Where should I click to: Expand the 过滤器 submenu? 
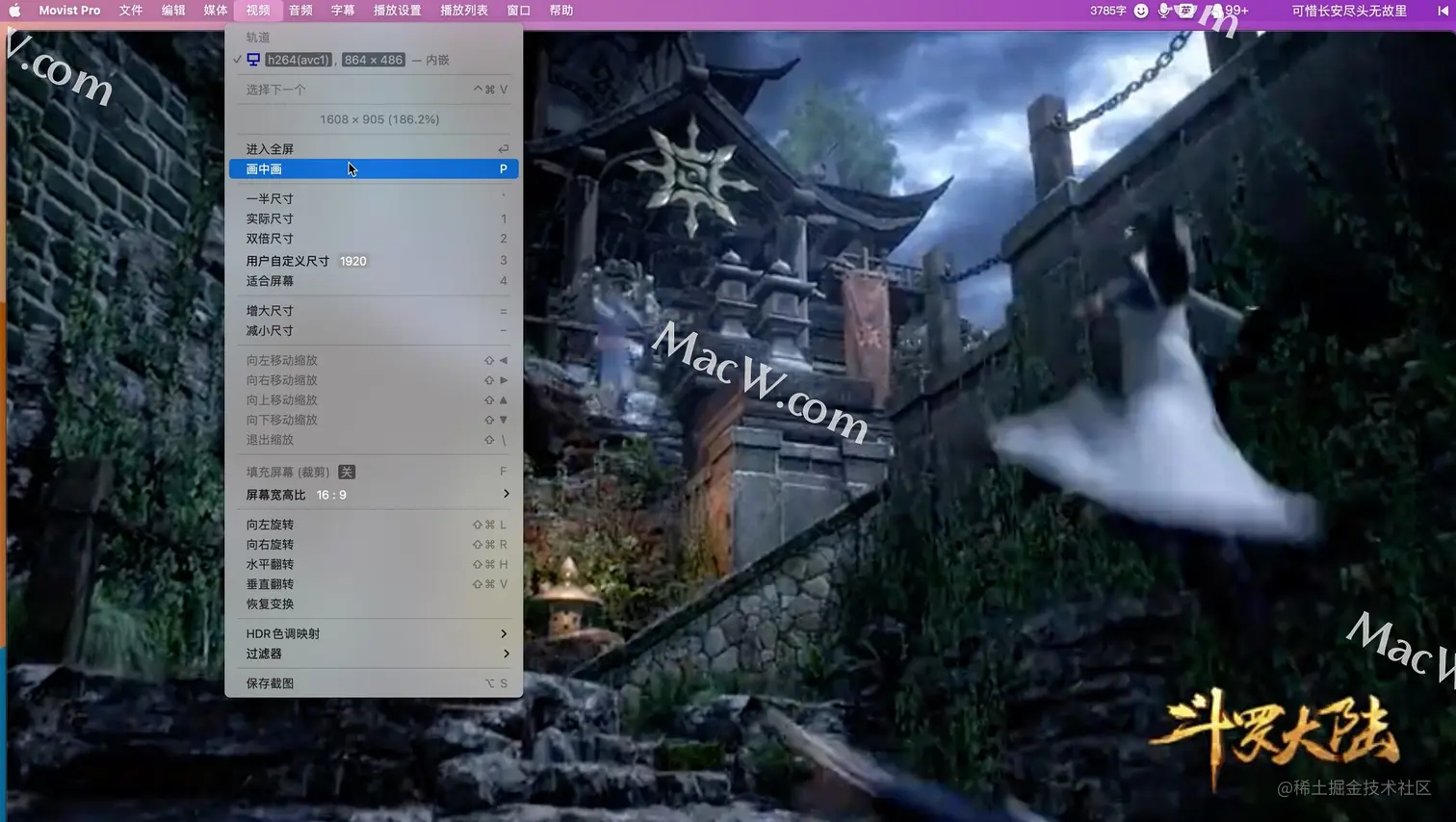tap(374, 654)
